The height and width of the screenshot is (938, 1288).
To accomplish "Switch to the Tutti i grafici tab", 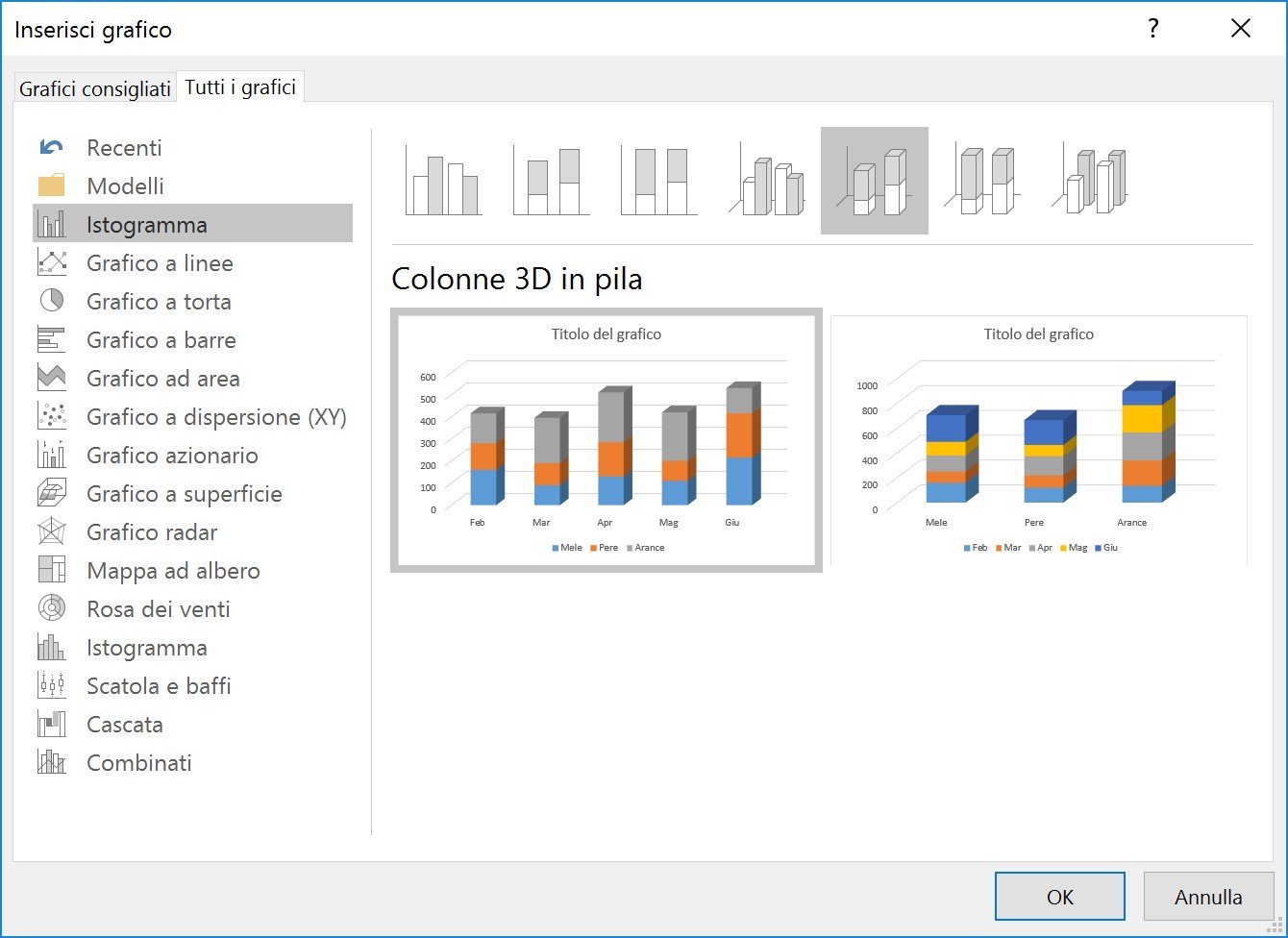I will click(x=240, y=86).
